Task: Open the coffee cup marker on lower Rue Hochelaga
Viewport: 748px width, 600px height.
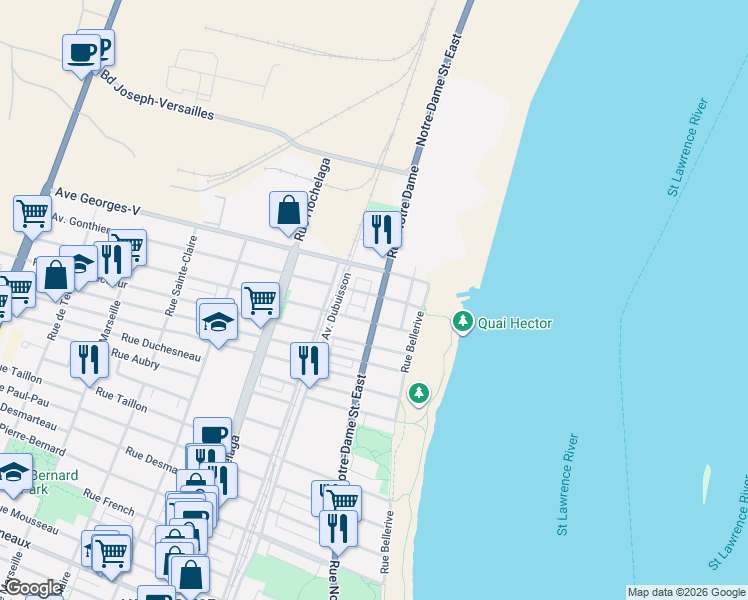Action: click(x=212, y=432)
